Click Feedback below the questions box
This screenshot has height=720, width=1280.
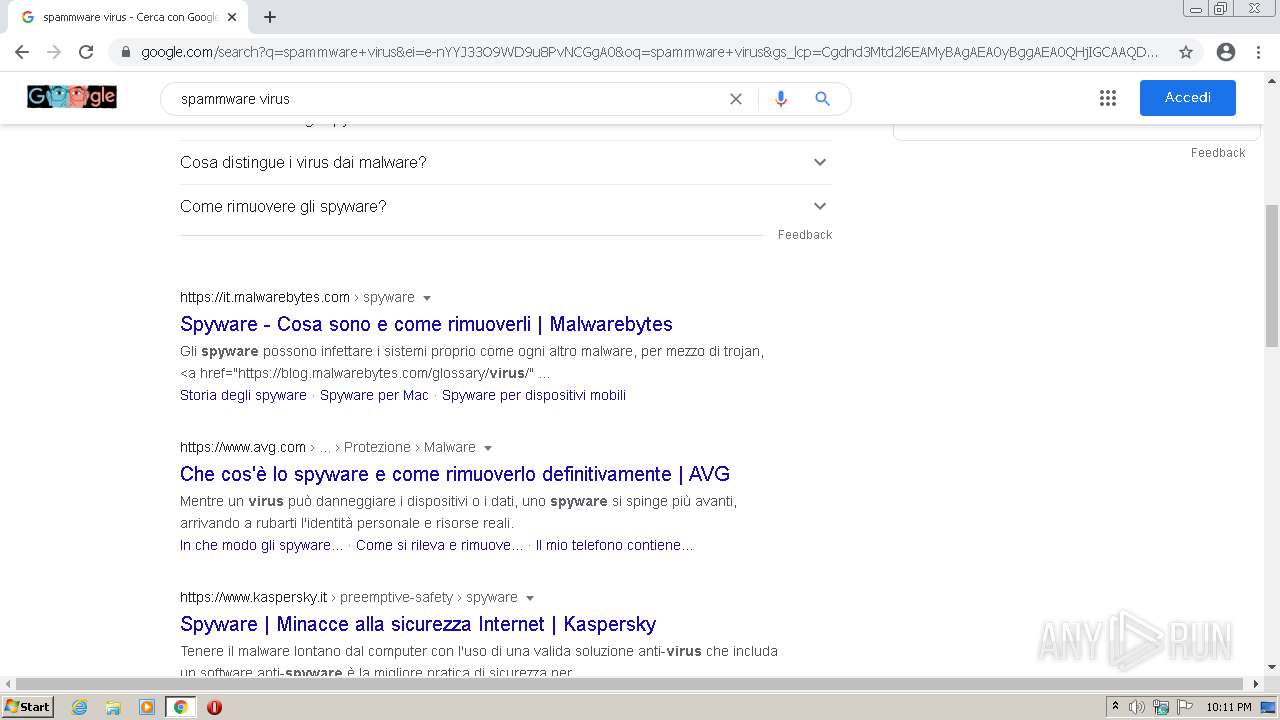click(x=805, y=235)
